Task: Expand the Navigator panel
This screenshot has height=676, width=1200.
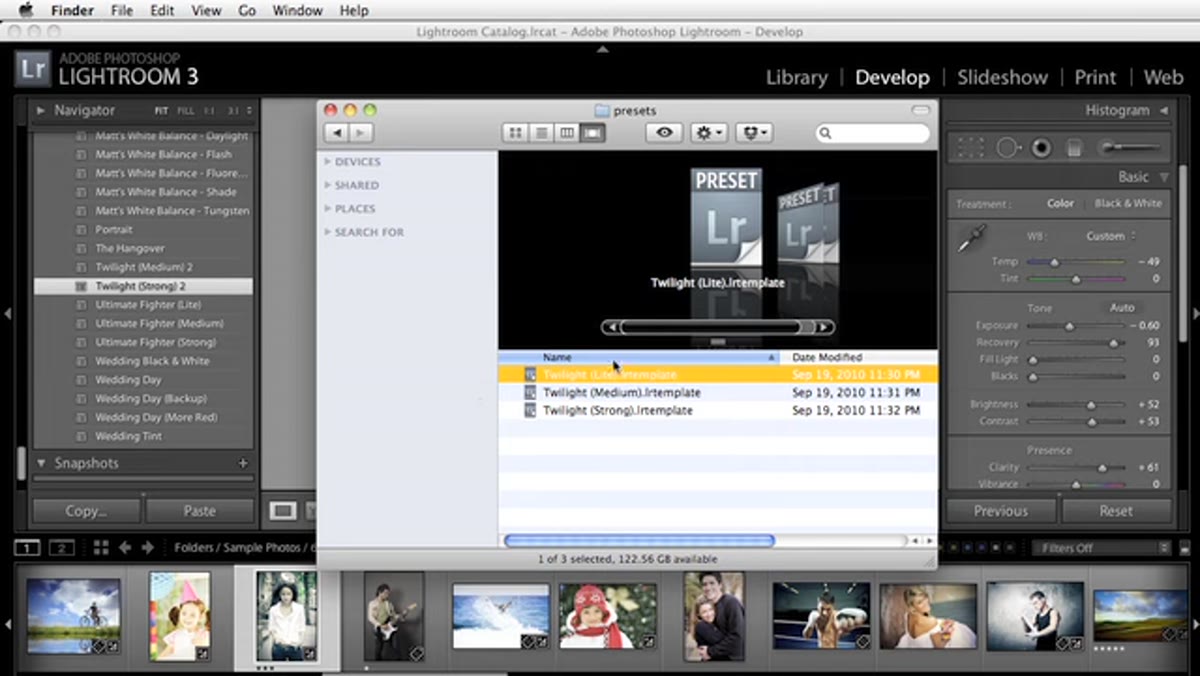Action: 42,111
